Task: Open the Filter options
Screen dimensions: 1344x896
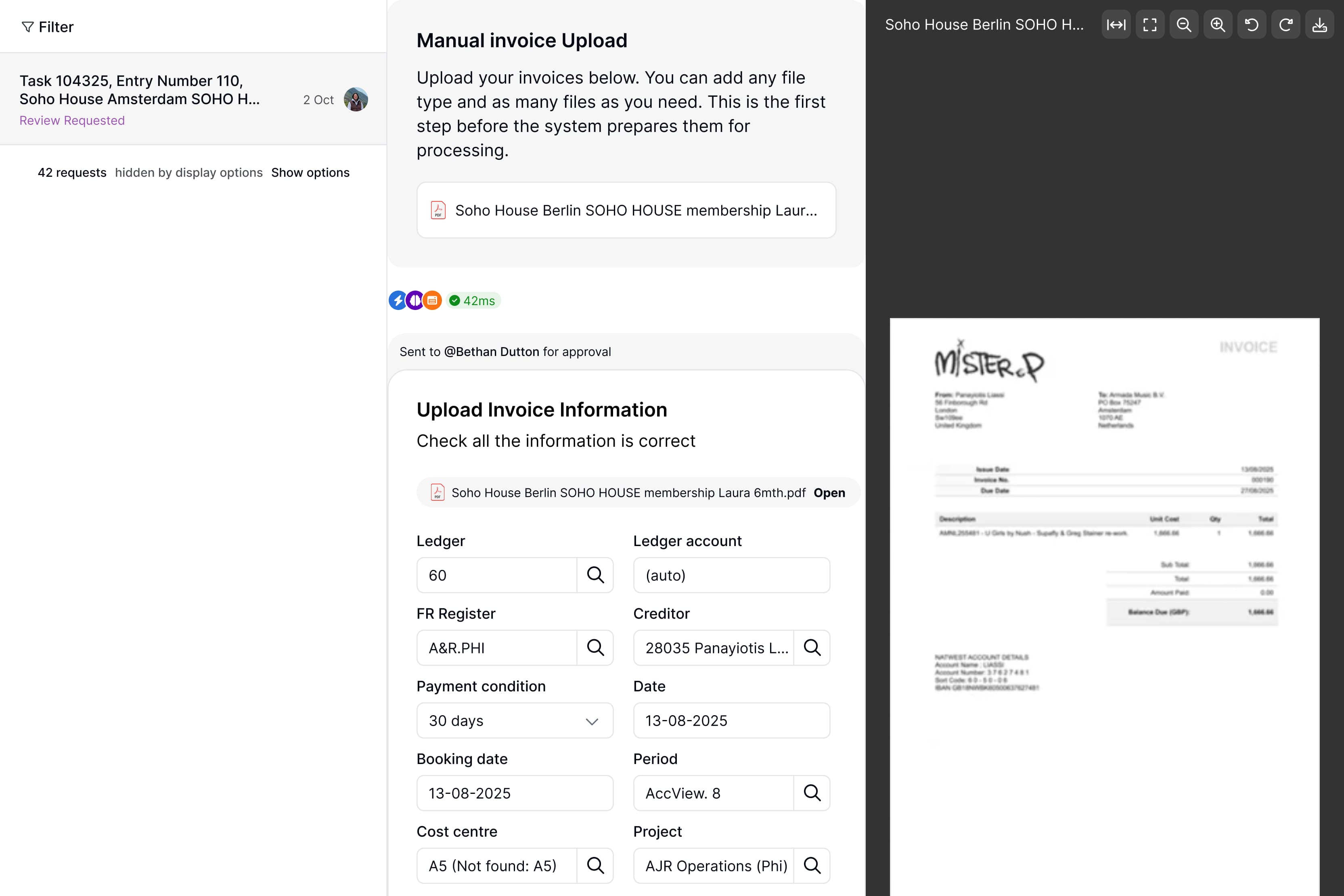Action: pyautogui.click(x=48, y=27)
